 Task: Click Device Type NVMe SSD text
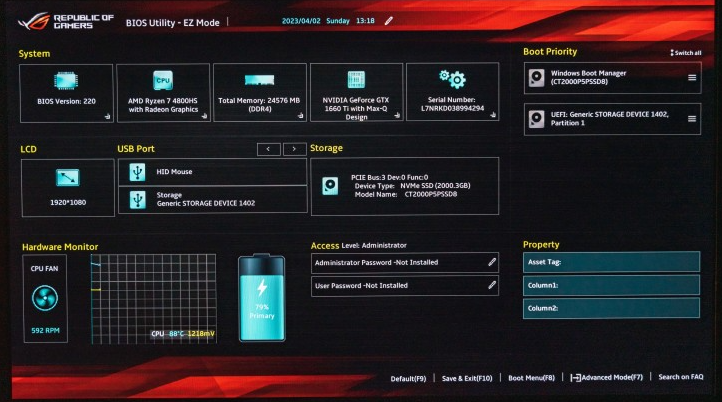[412, 186]
